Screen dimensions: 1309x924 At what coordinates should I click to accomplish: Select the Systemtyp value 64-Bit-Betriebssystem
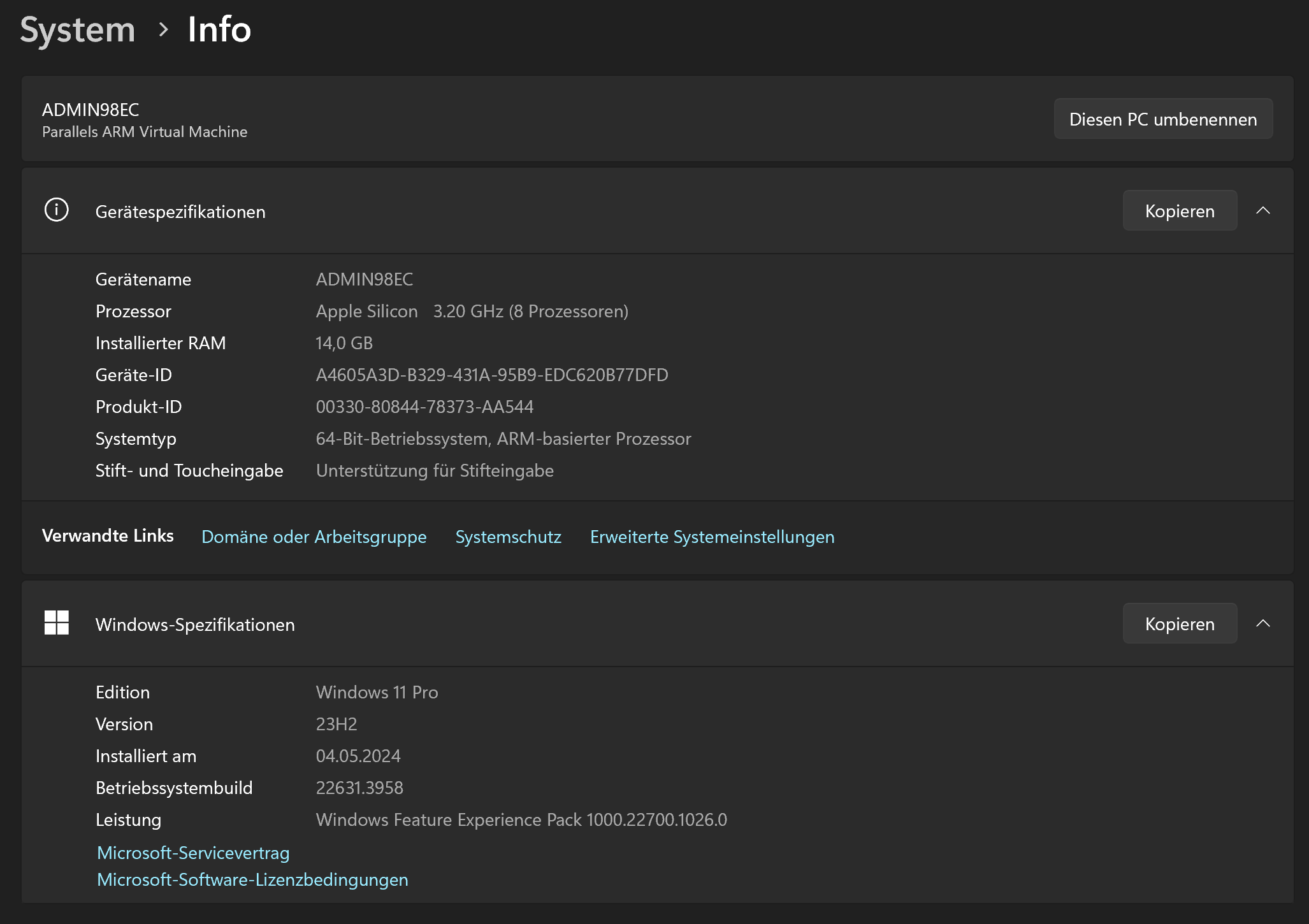503,438
